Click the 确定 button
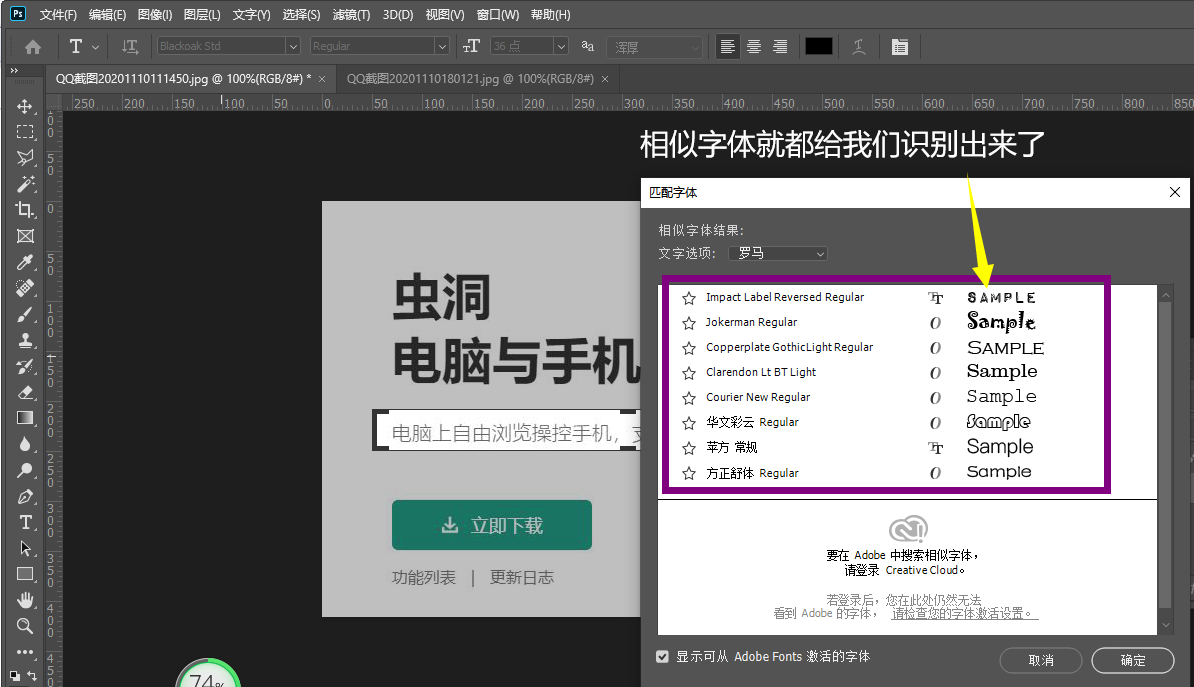Image resolution: width=1194 pixels, height=687 pixels. [1133, 660]
